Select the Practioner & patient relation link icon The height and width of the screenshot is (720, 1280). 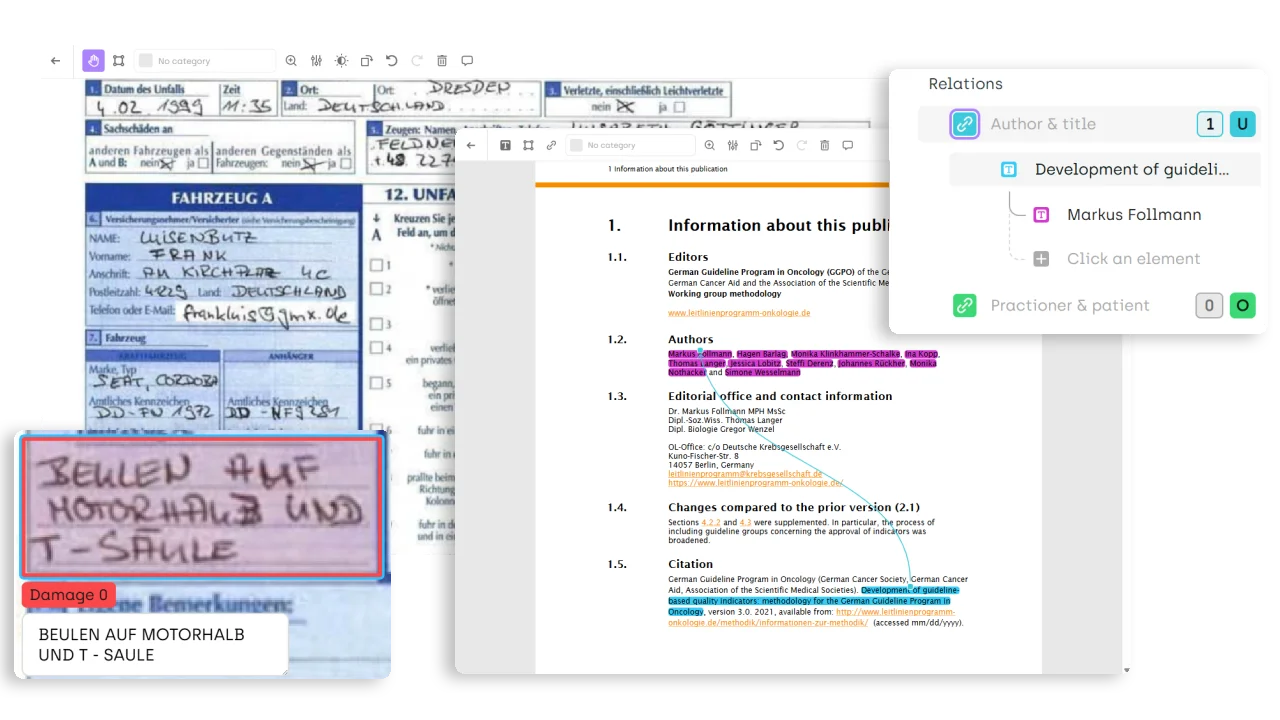[965, 305]
